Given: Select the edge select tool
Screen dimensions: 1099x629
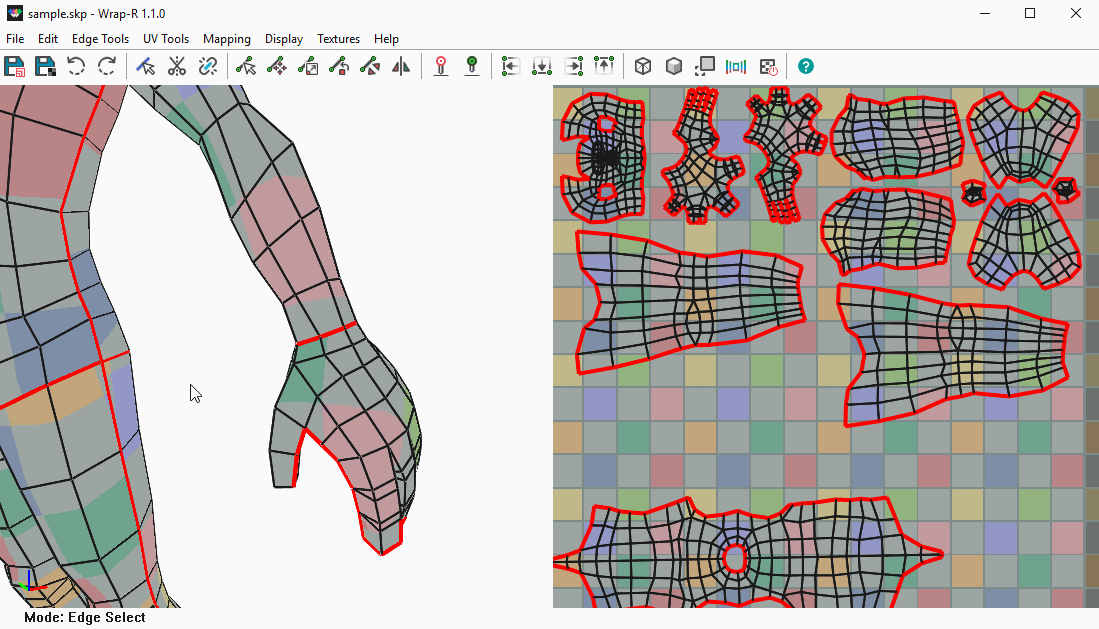Looking at the screenshot, I should coord(146,67).
